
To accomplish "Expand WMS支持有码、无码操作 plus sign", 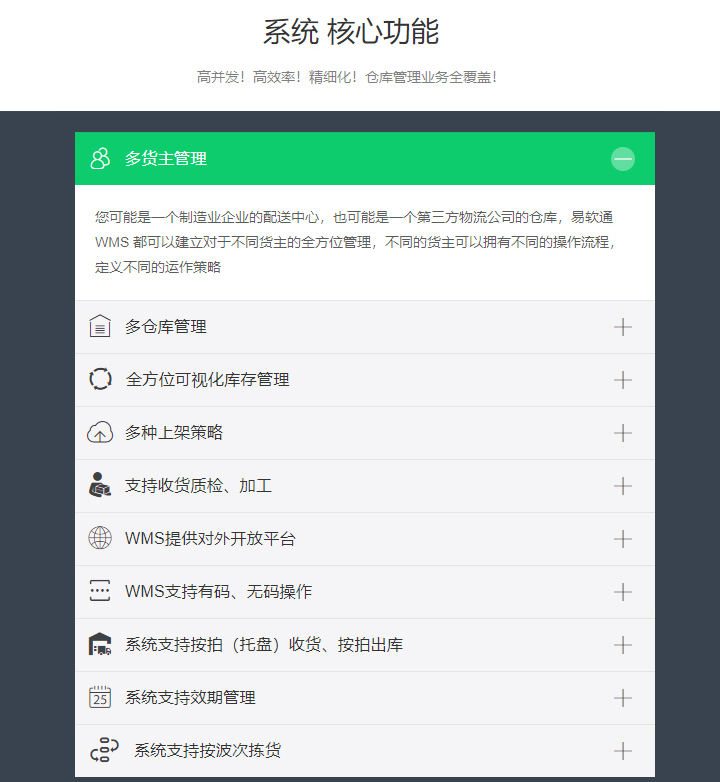I will pyautogui.click(x=623, y=592).
